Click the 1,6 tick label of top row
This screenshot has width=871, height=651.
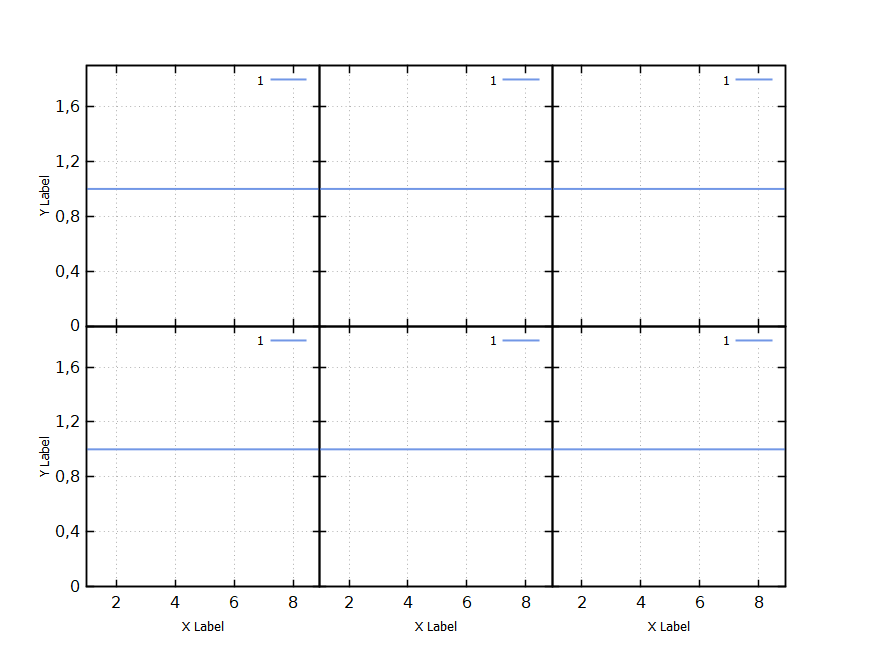pos(68,106)
